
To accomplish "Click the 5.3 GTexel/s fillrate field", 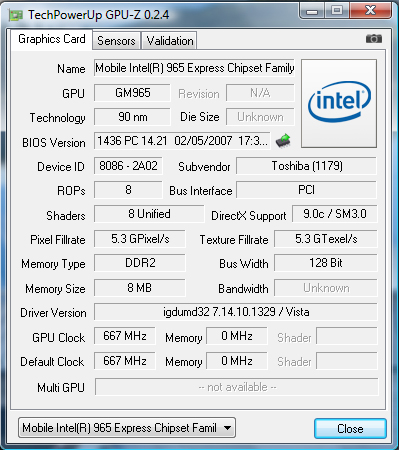I will pos(326,239).
